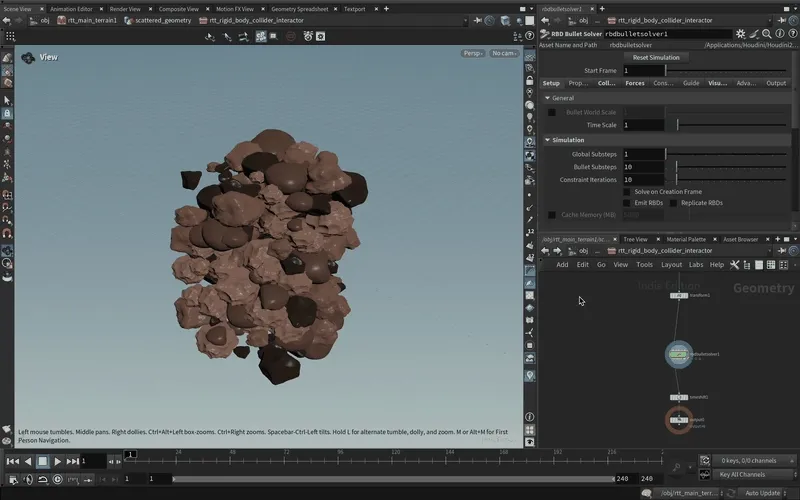Click the Reset Simulation button
Image resolution: width=800 pixels, height=500 pixels.
(656, 58)
